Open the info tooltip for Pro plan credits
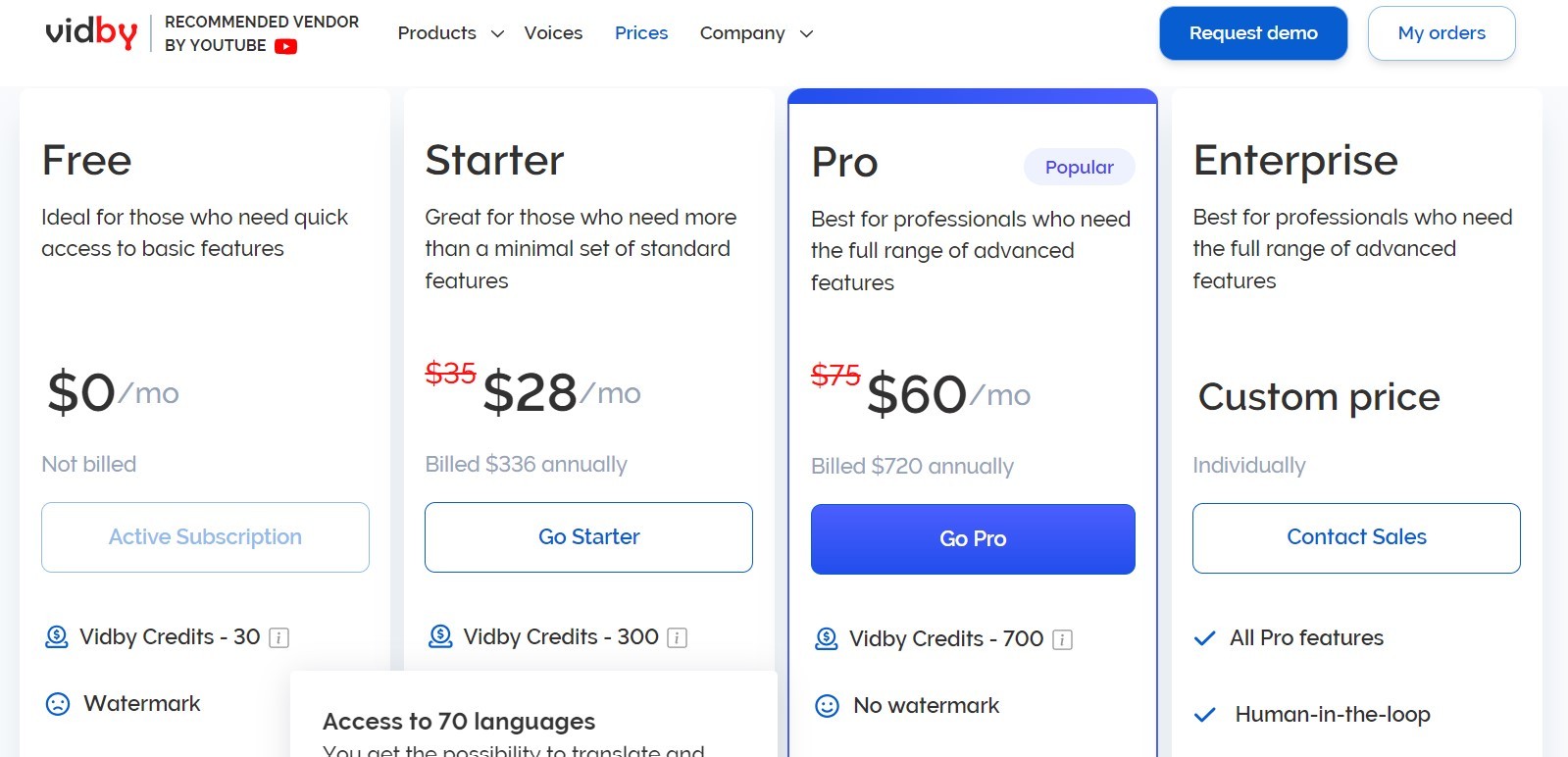 tap(1062, 639)
